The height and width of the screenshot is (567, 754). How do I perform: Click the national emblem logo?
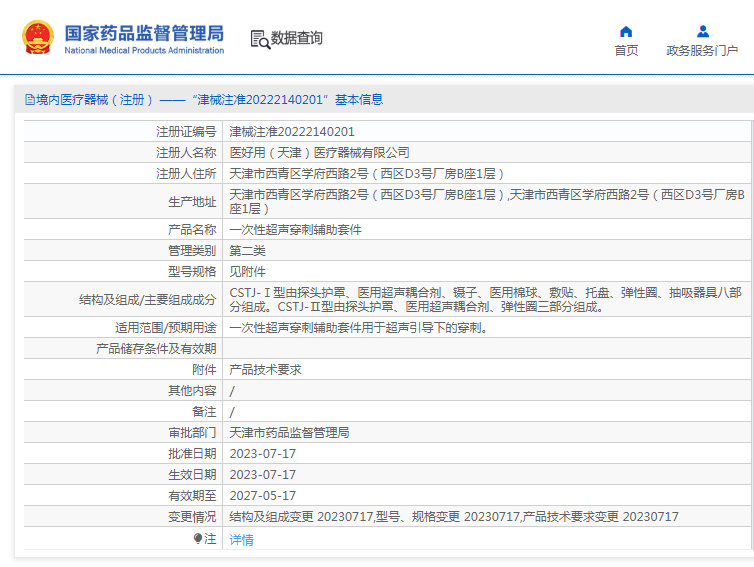click(38, 37)
